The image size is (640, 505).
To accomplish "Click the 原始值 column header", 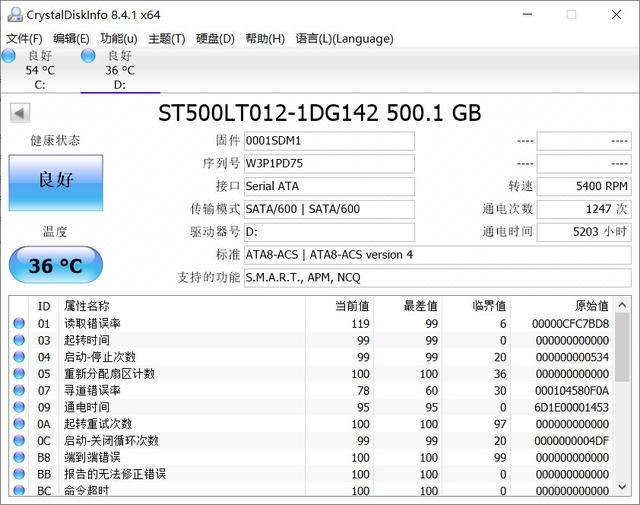I will tap(590, 306).
